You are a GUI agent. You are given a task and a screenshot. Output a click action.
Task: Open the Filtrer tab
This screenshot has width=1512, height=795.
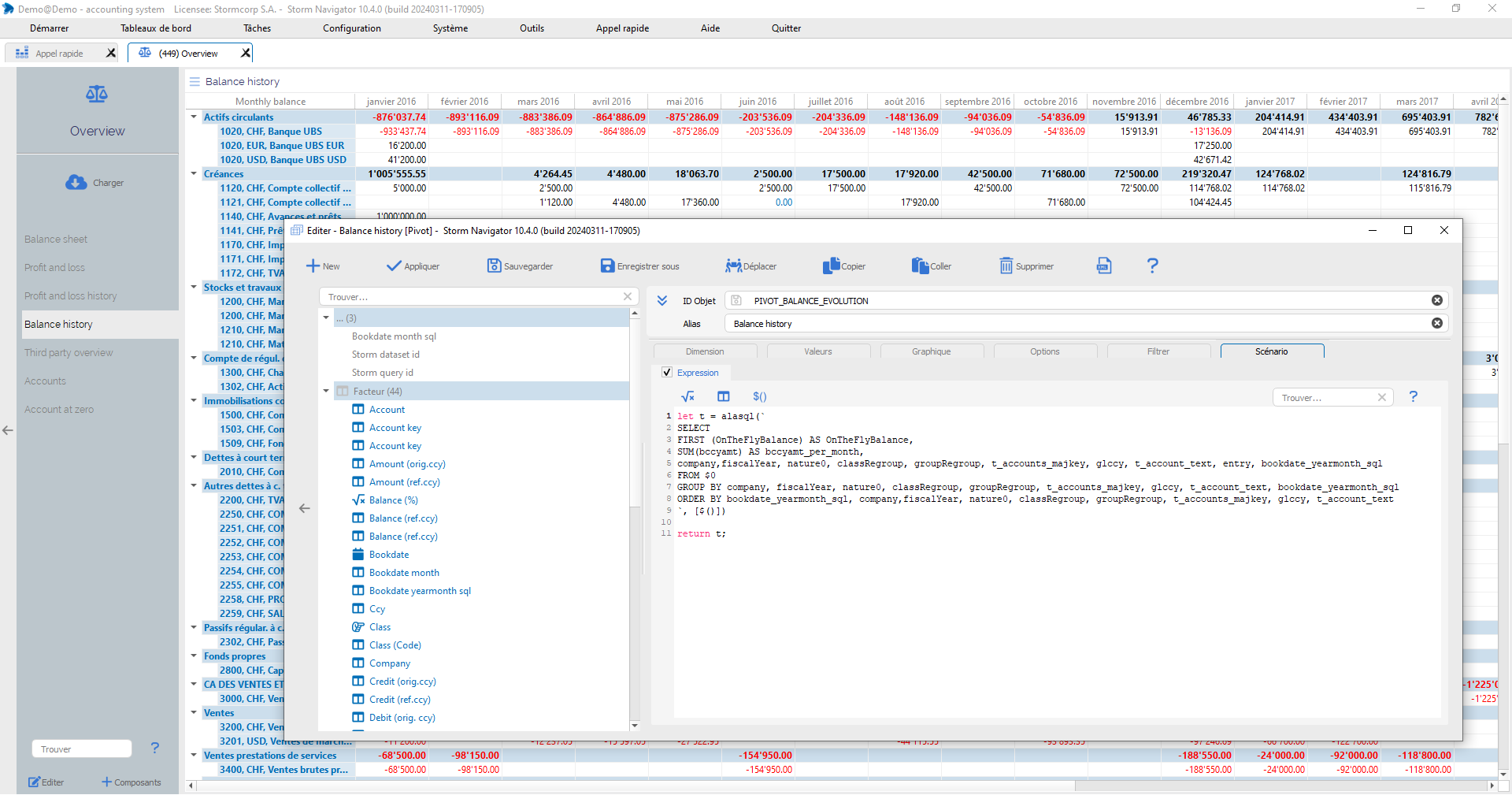[x=1158, y=351]
